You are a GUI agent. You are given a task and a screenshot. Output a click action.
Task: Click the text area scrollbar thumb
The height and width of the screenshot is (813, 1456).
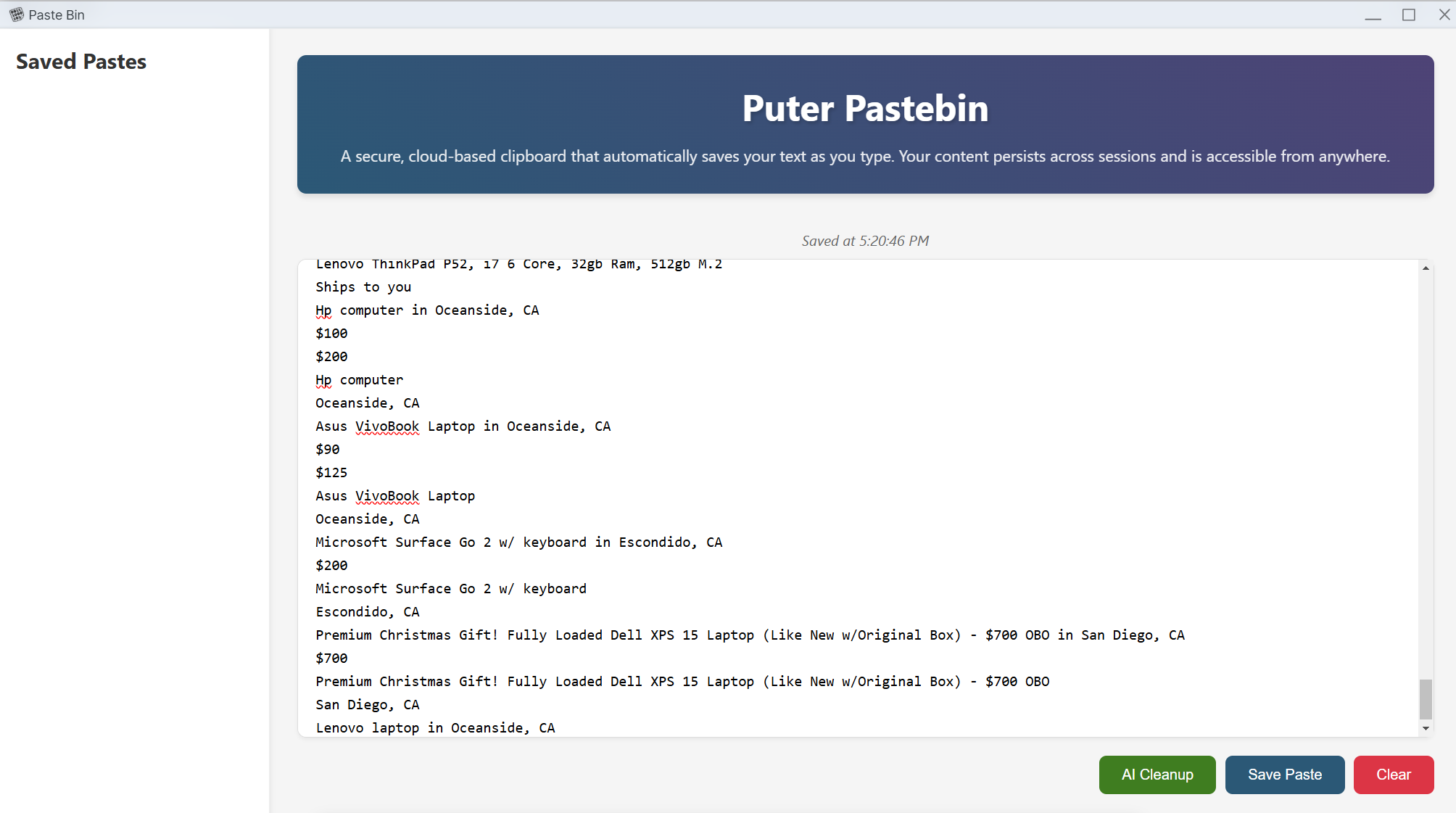click(x=1426, y=698)
